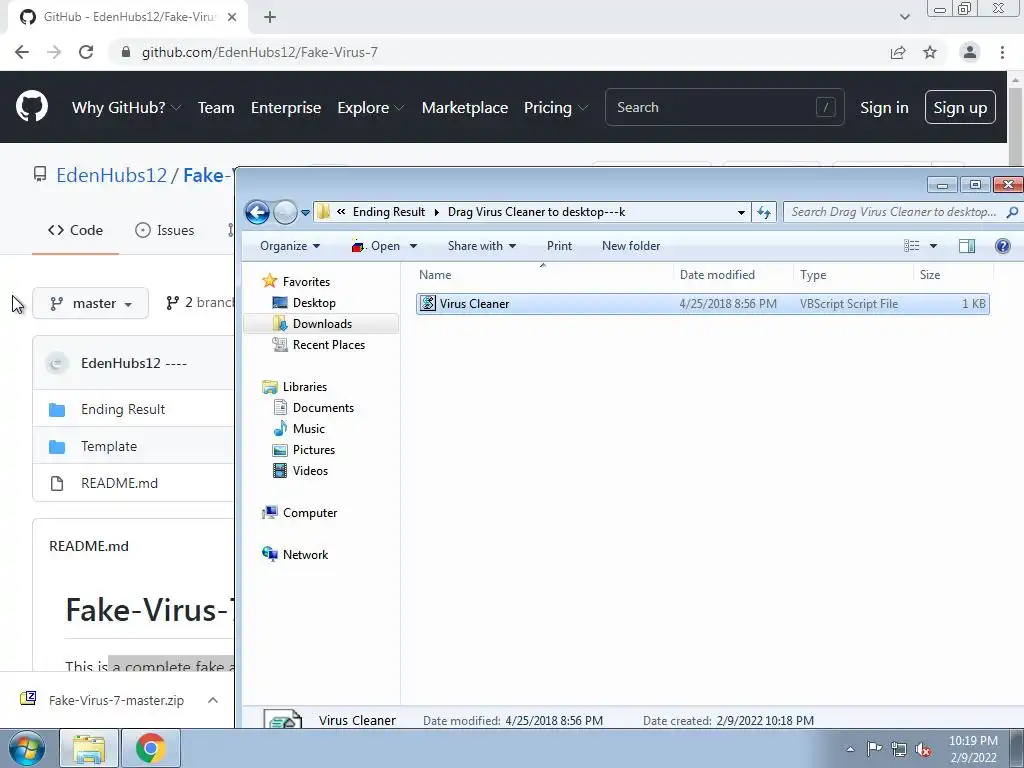Click Sign in on GitHub
The width and height of the screenshot is (1024, 768).
pos(884,108)
